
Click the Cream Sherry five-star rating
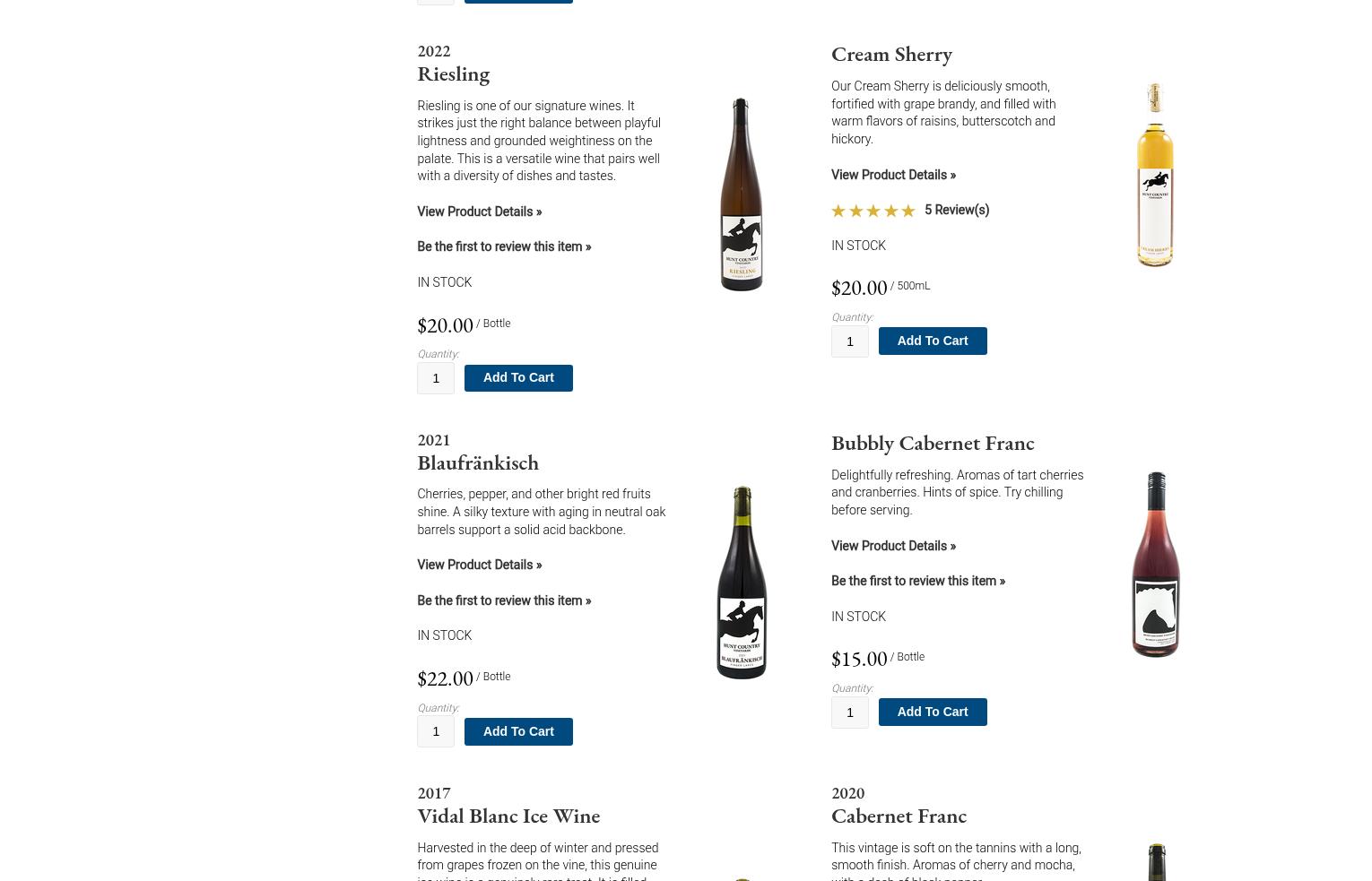tap(873, 211)
